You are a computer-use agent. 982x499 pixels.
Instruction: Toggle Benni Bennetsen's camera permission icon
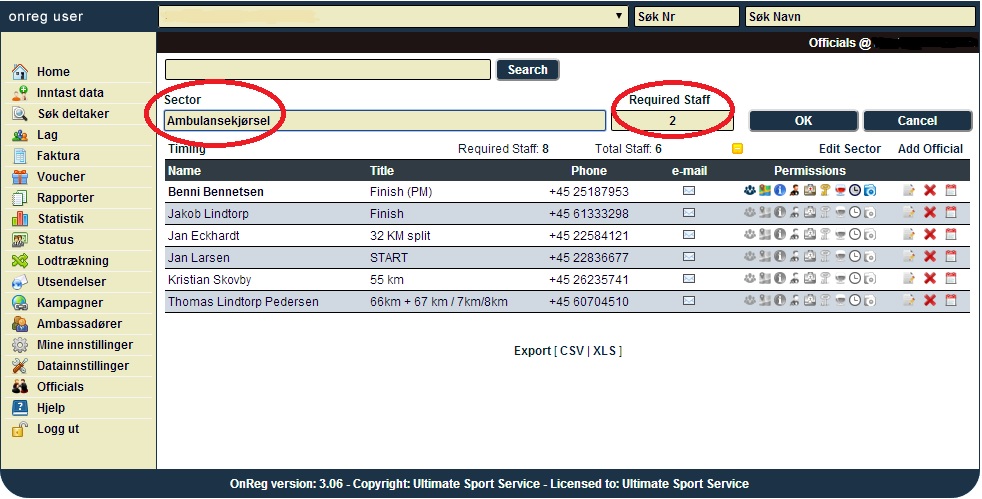coord(870,190)
